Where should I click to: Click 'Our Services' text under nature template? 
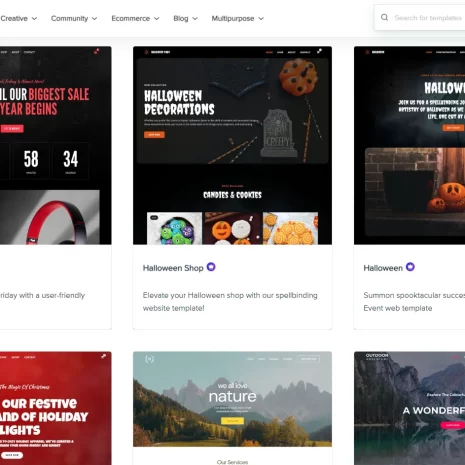tap(232, 462)
